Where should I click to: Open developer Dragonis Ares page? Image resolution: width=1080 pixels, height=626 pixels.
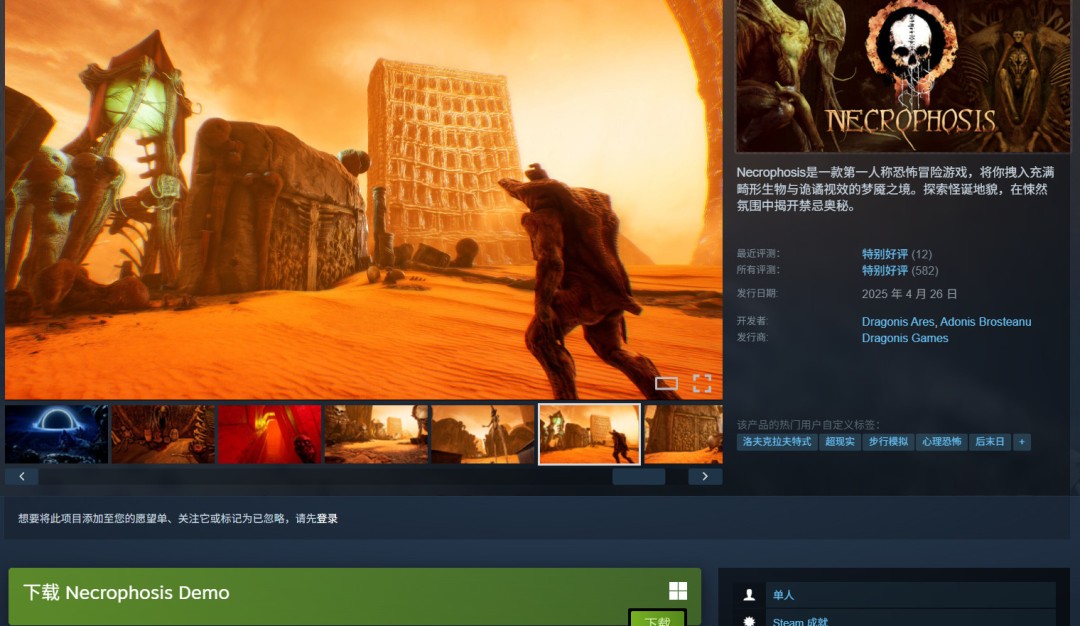tap(898, 322)
